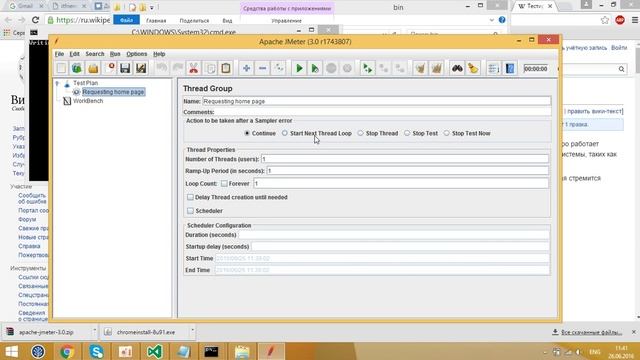Select the Stop Test Now radio button
The image size is (640, 360).
[x=447, y=133]
